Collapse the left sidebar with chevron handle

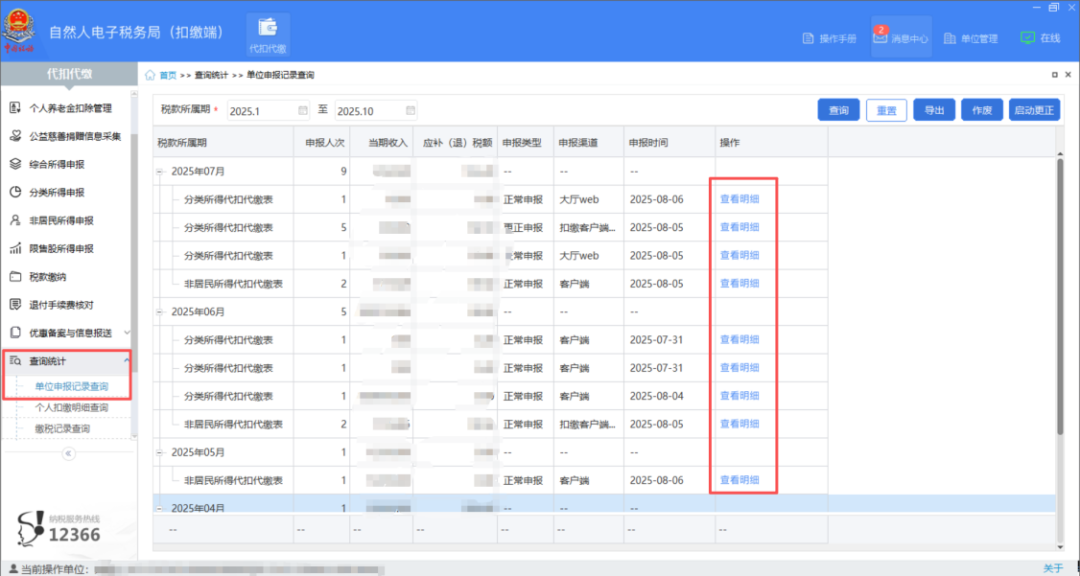68,453
